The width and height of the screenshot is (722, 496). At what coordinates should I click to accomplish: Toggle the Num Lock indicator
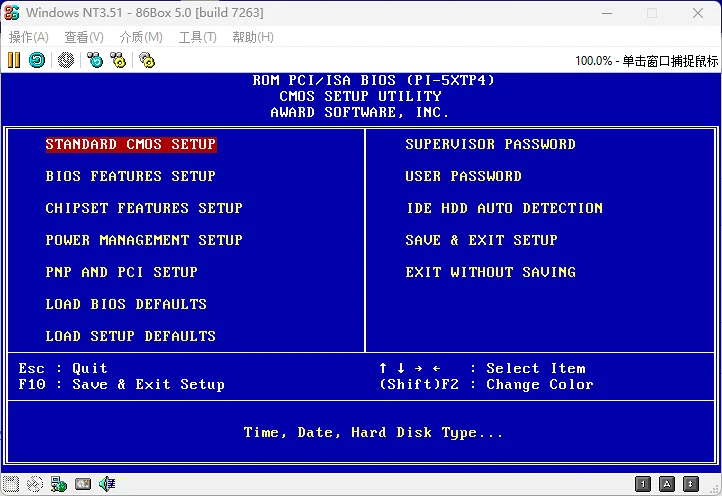[644, 485]
